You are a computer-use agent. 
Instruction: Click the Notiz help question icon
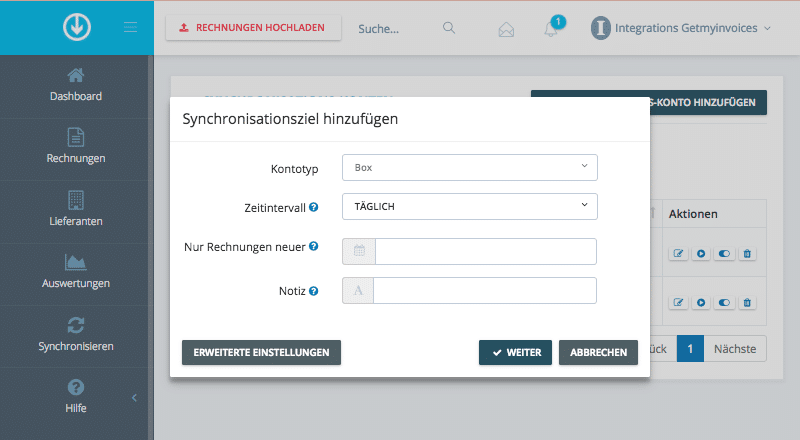314,291
